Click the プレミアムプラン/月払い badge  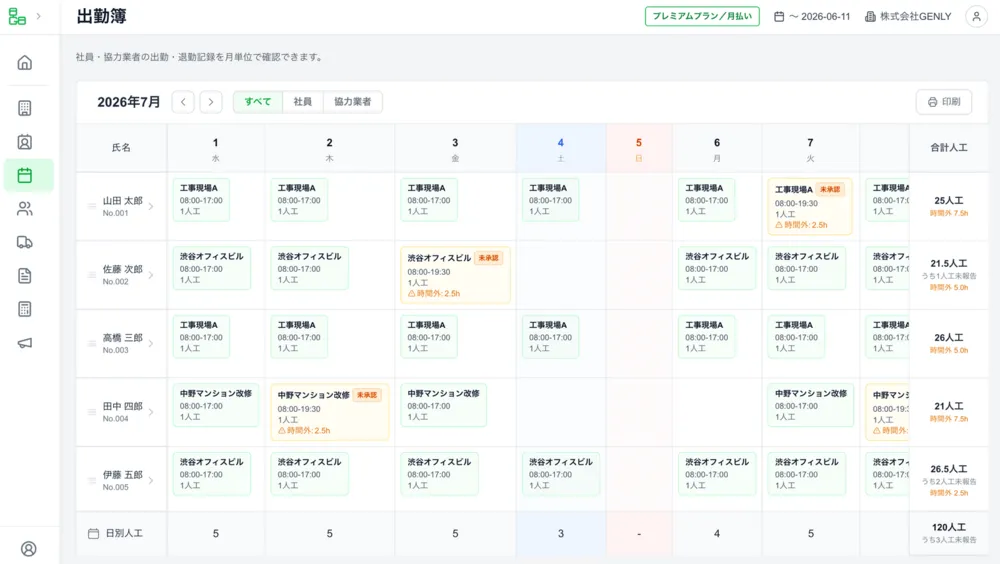702,17
